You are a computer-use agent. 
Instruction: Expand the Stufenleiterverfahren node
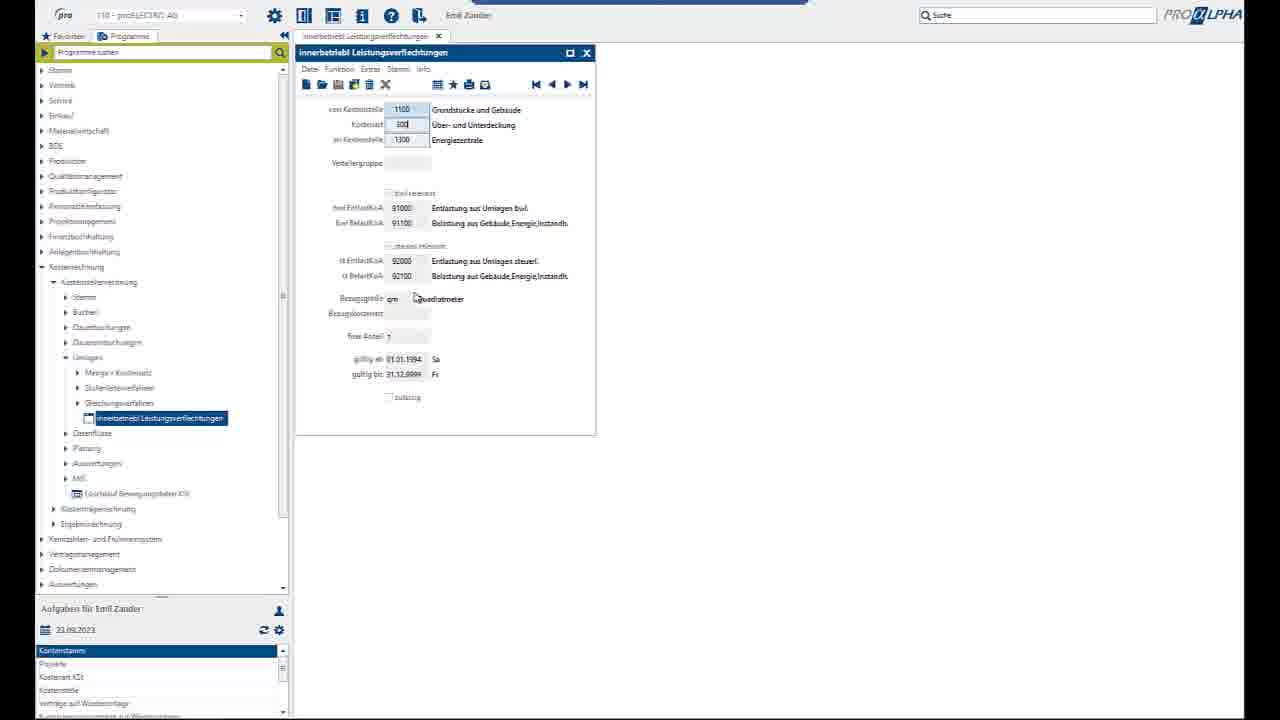[x=77, y=388]
